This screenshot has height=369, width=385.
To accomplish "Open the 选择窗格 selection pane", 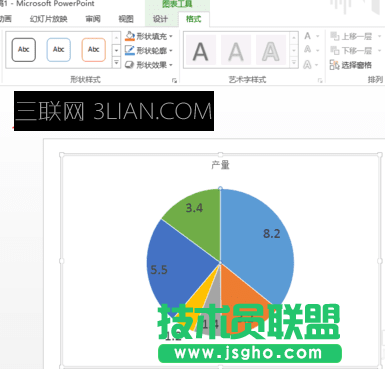I will 351,65.
